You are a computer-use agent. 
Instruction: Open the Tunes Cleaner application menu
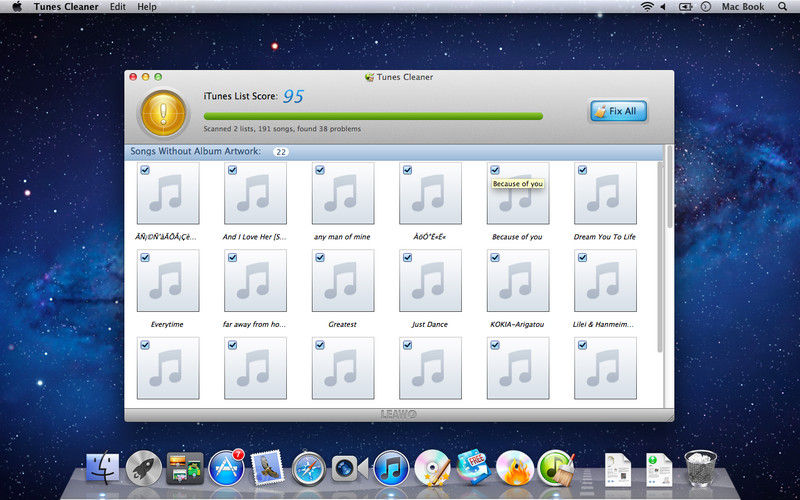[x=66, y=7]
